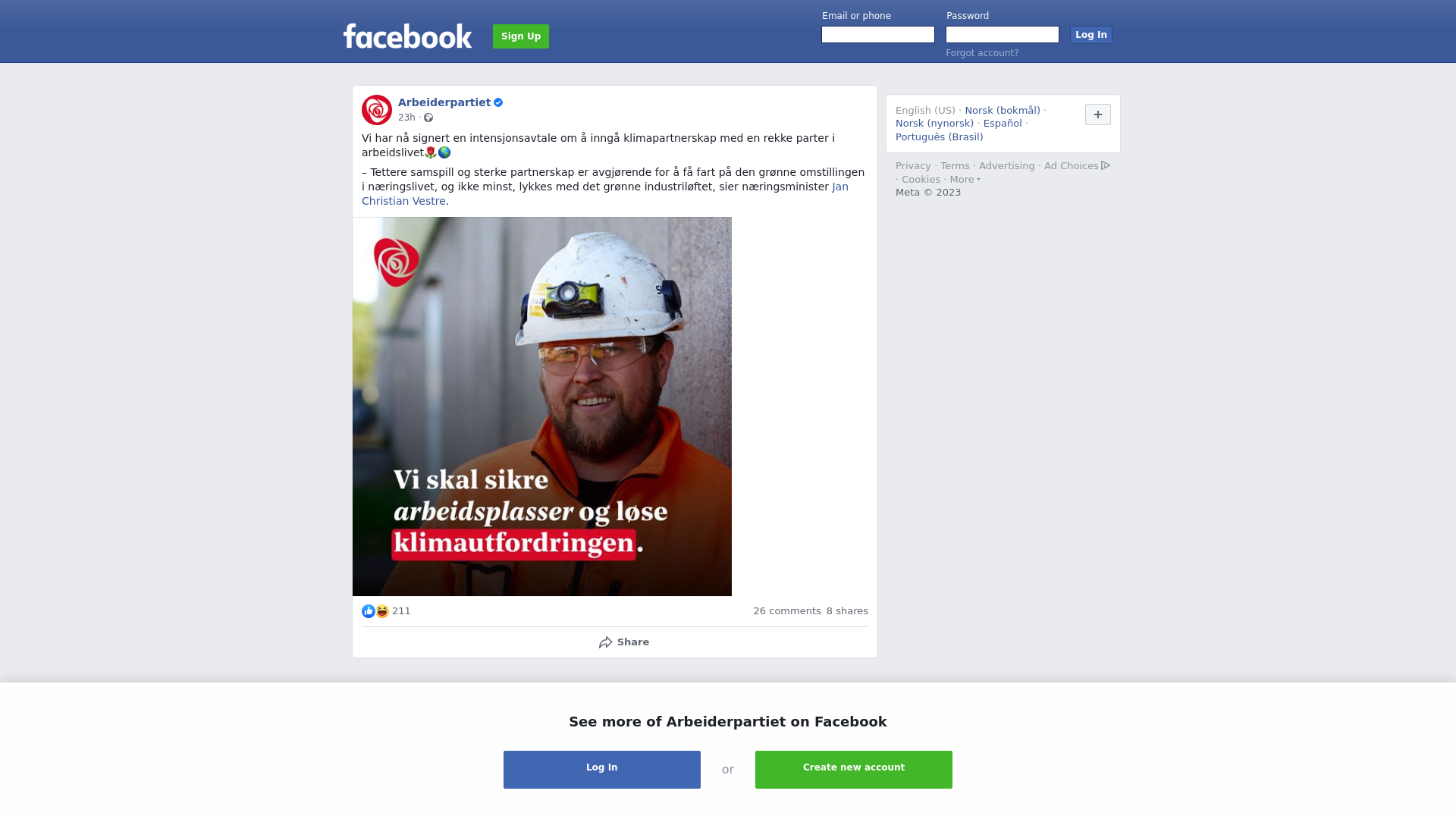The width and height of the screenshot is (1456, 819).
Task: Switch language to Norsk (bokmål)
Action: click(x=1003, y=111)
